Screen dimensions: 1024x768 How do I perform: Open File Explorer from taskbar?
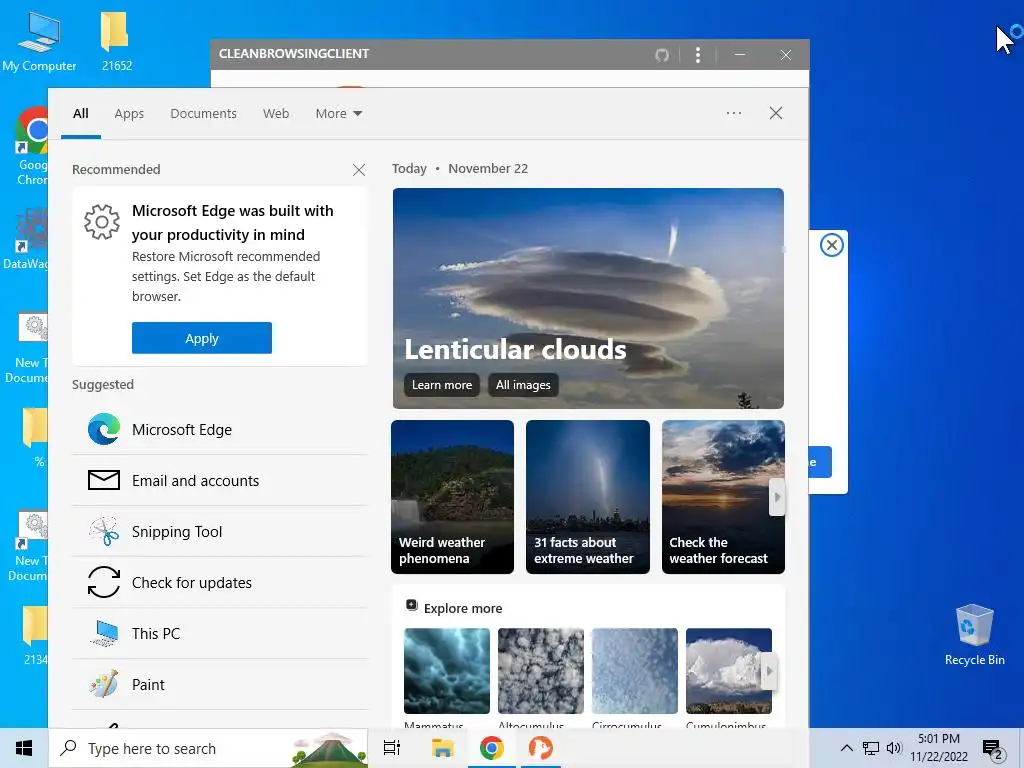tap(442, 748)
